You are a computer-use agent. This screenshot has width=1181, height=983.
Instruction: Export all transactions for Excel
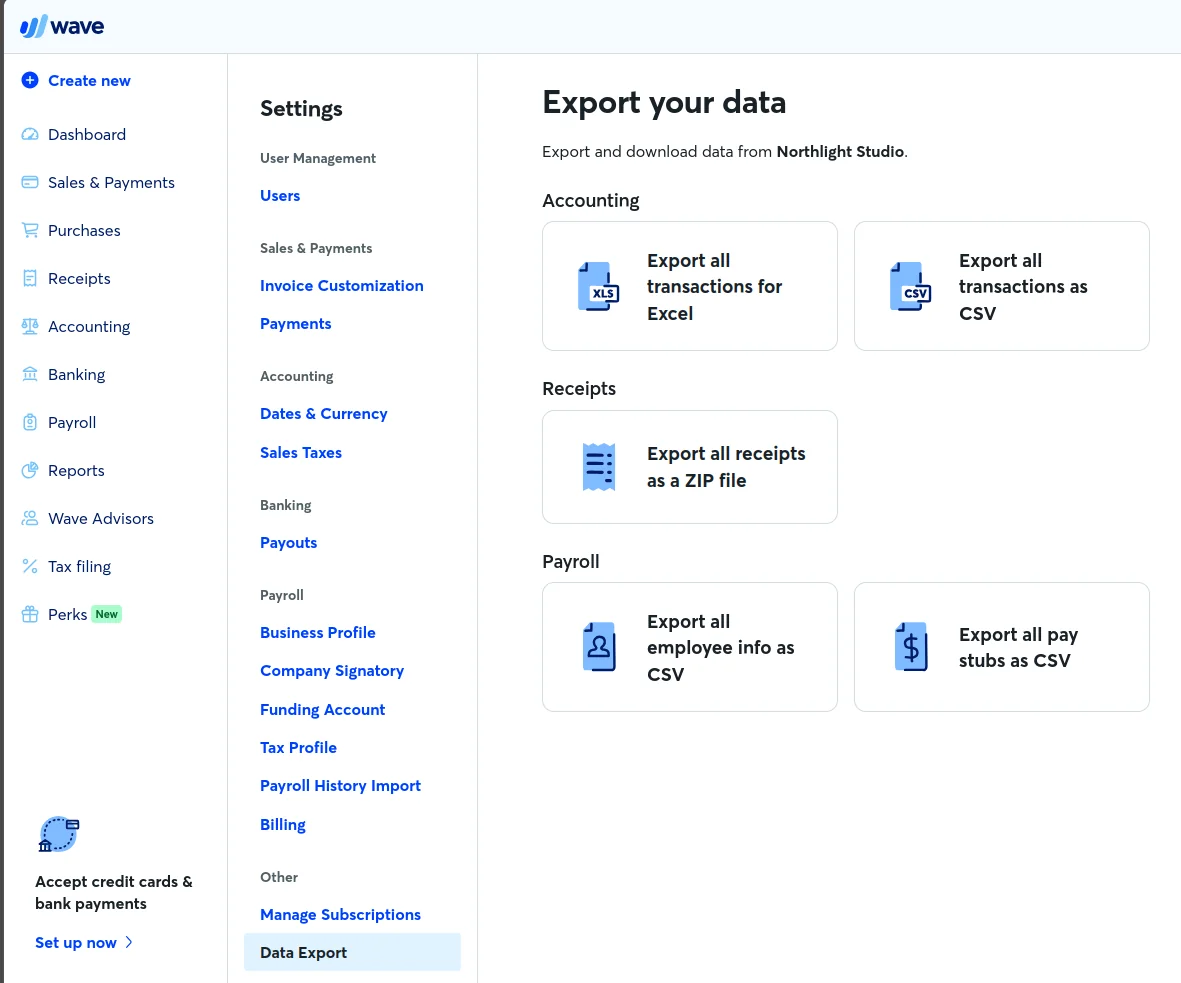click(690, 286)
